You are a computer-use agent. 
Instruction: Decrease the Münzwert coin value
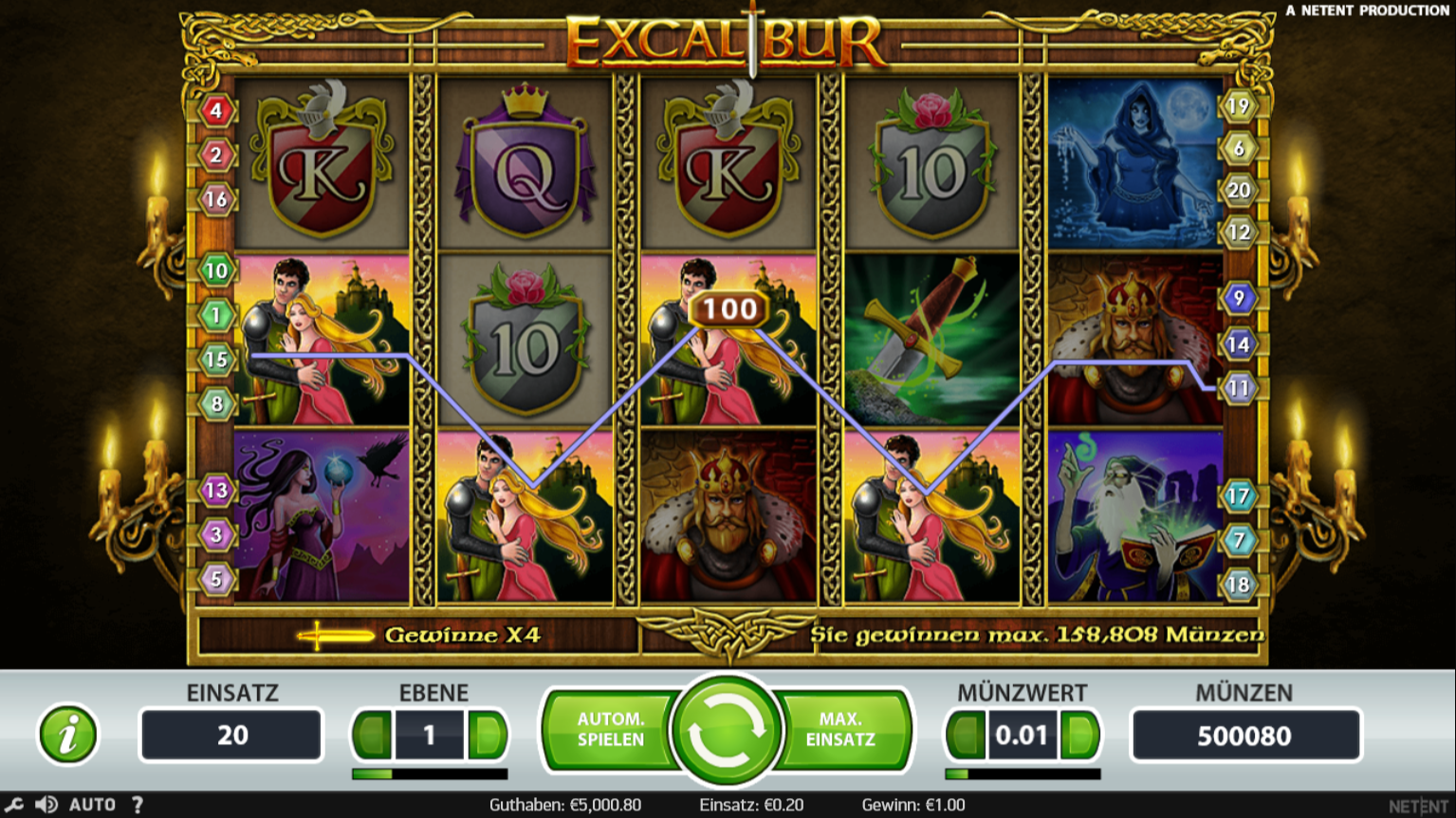pyautogui.click(x=967, y=734)
